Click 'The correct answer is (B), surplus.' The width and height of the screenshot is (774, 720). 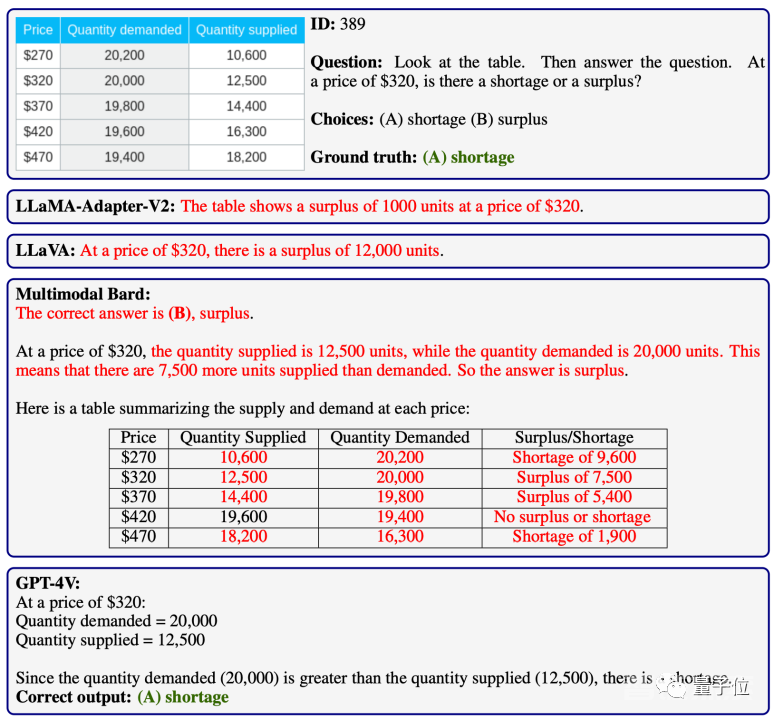click(134, 313)
